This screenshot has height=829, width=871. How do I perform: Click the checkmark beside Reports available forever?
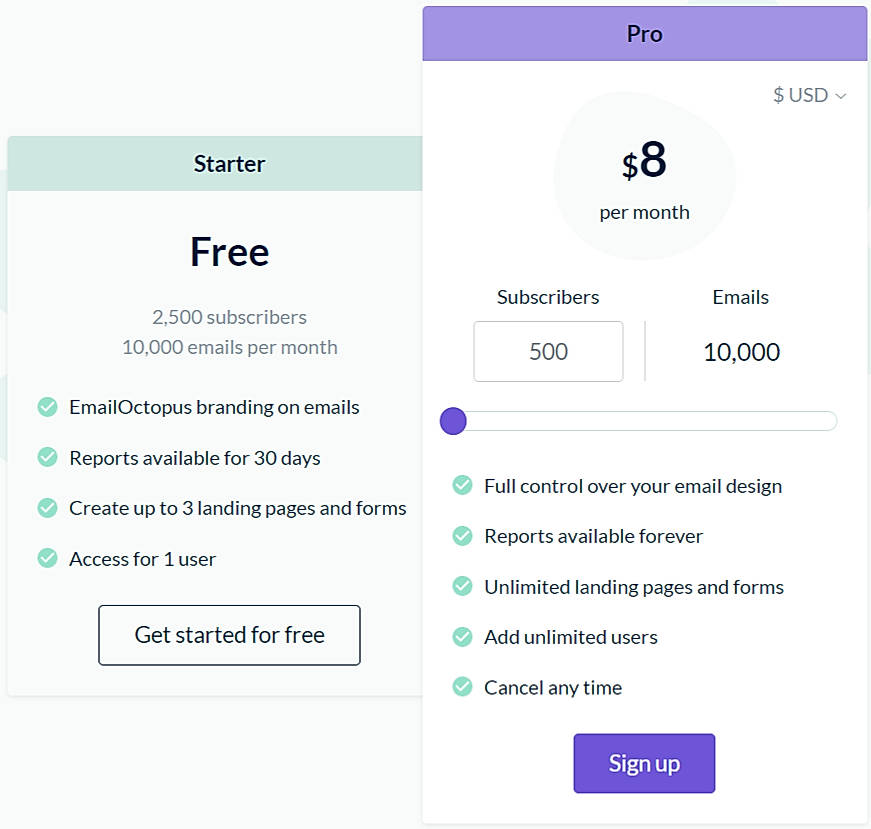pos(462,536)
